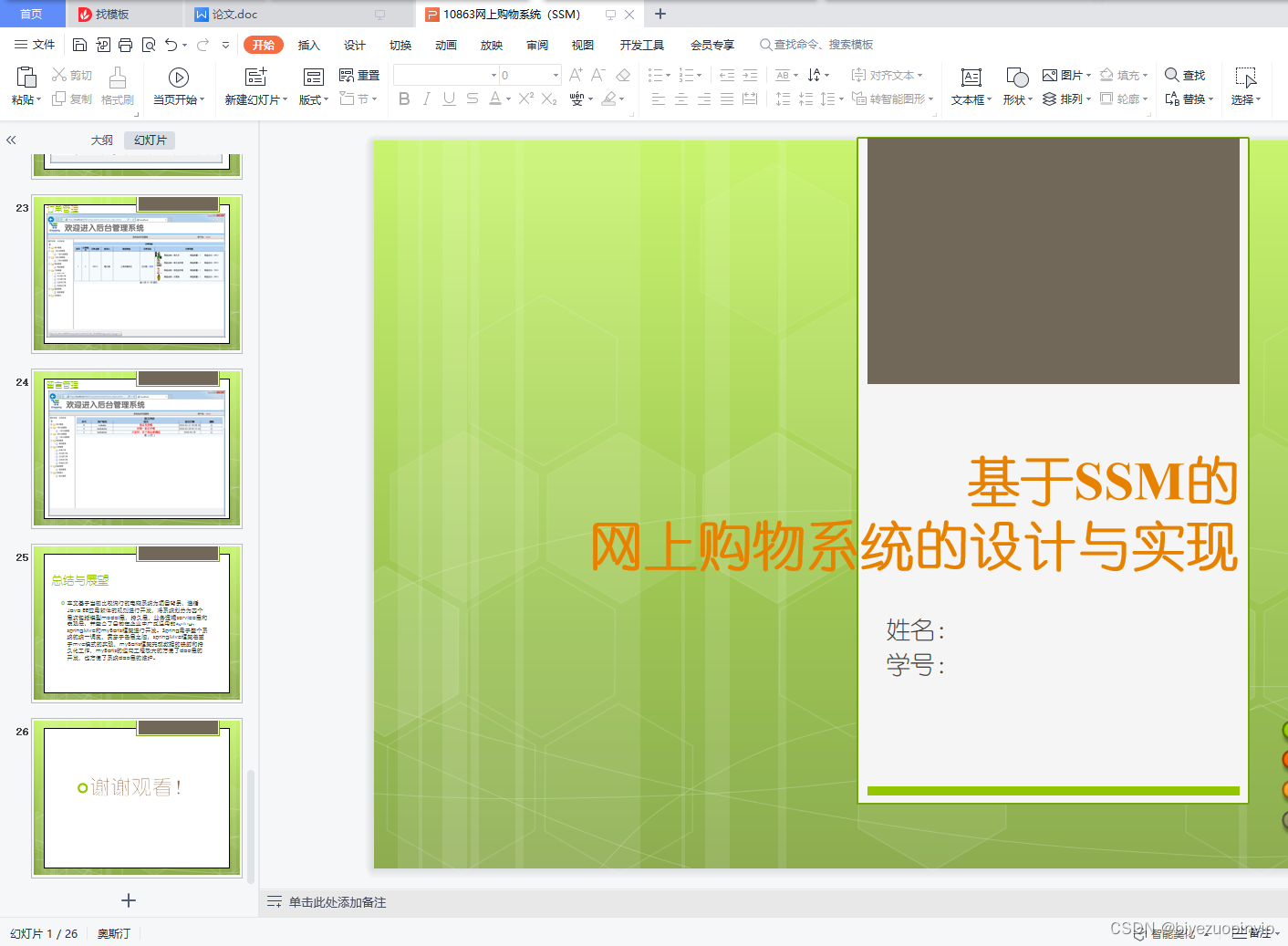This screenshot has height=946, width=1288.
Task: Toggle Italic formatting
Action: pos(427,99)
